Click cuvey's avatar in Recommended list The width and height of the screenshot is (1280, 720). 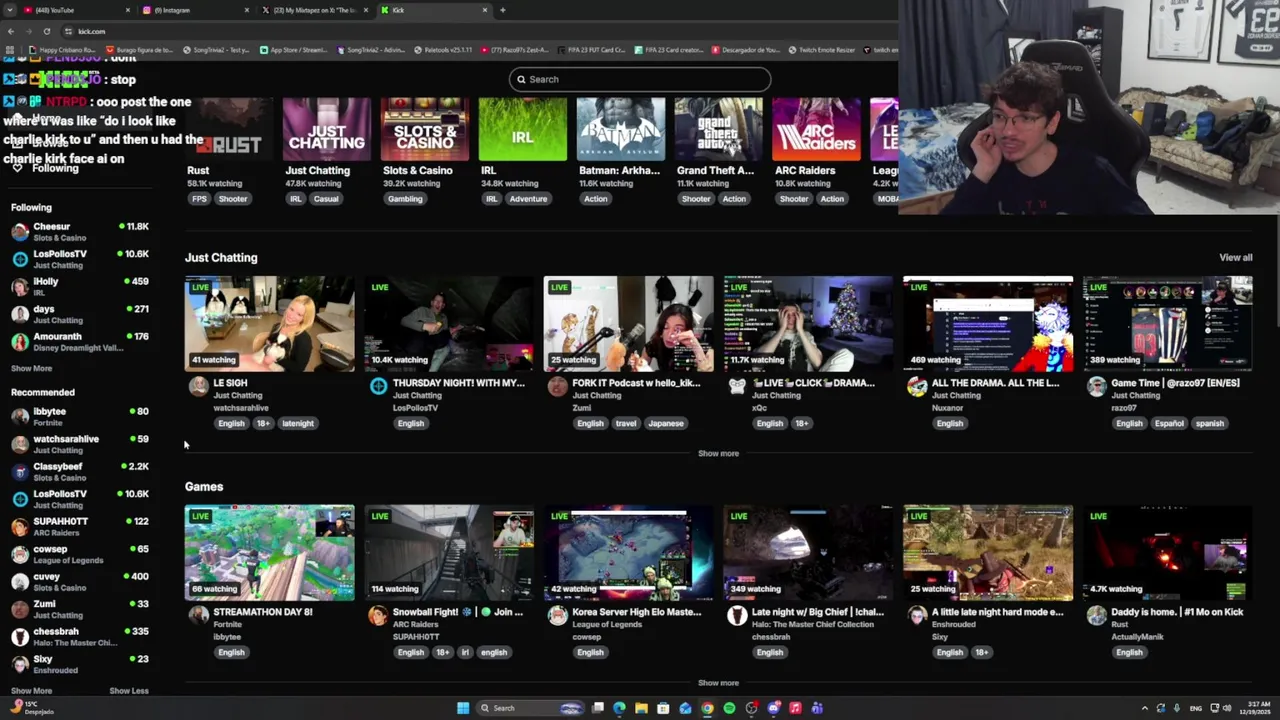20,582
